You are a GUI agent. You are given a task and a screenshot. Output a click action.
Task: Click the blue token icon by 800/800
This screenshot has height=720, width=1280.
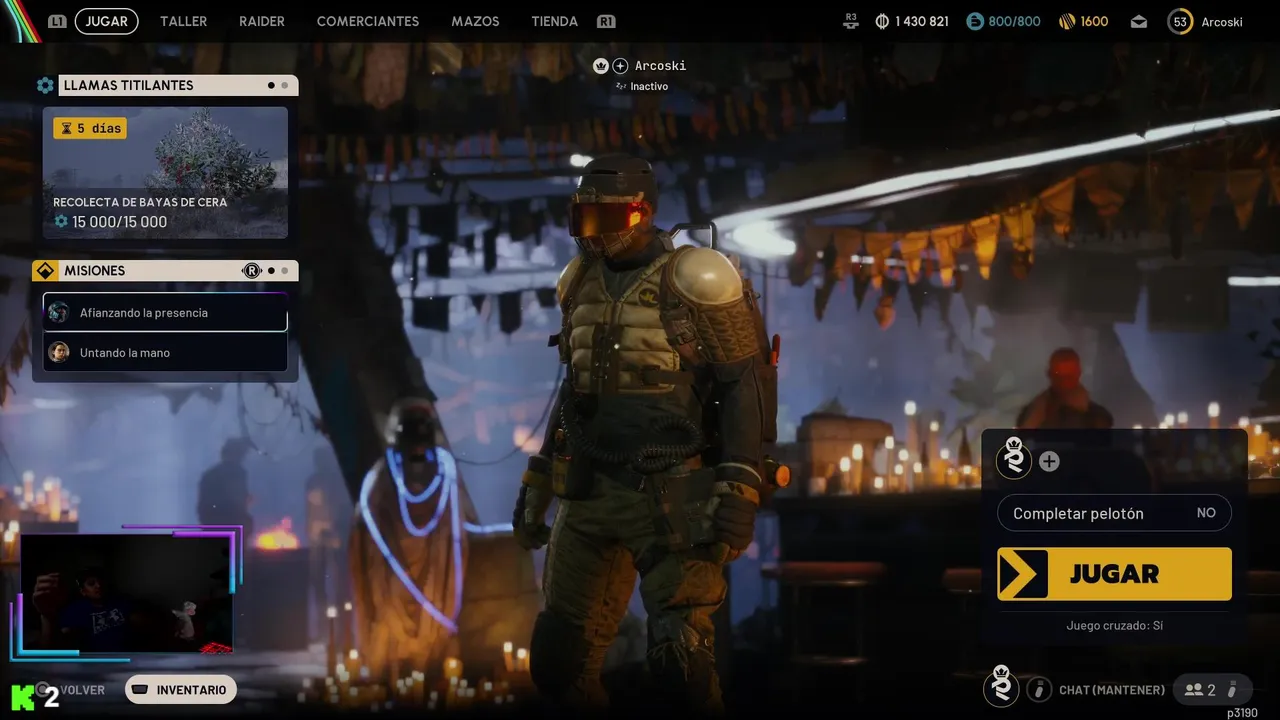click(975, 21)
